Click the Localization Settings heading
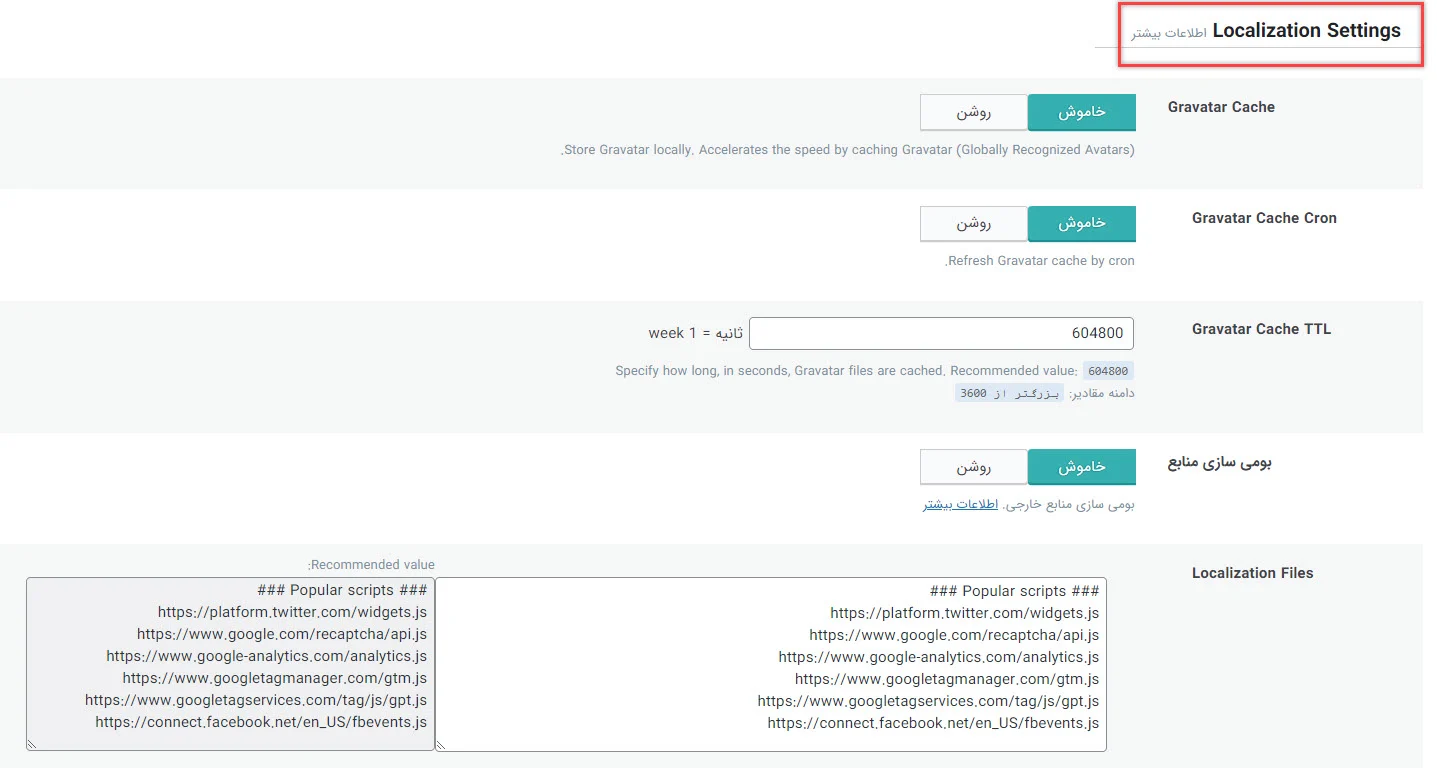1437x768 pixels. [x=1306, y=30]
